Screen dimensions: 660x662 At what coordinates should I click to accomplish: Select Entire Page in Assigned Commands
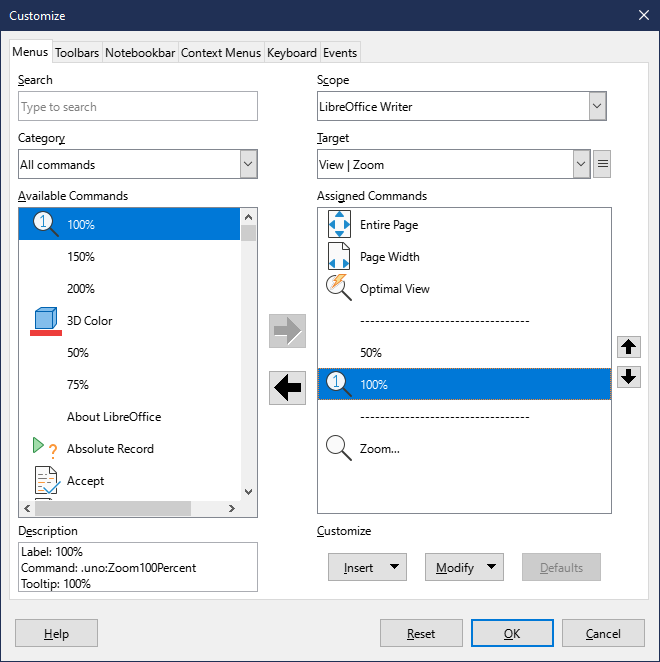click(464, 224)
